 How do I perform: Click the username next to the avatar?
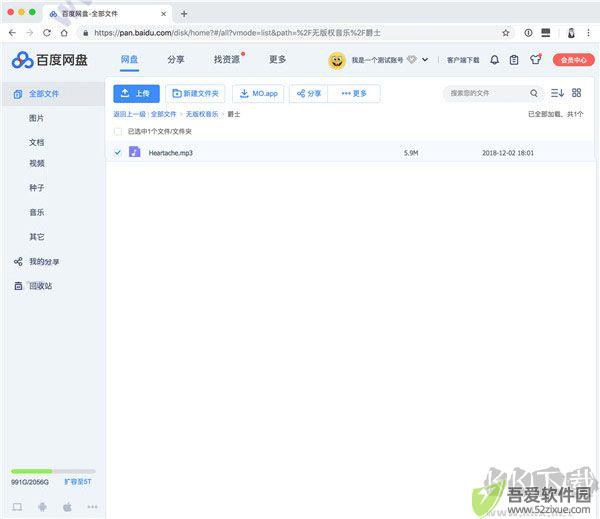(x=377, y=60)
